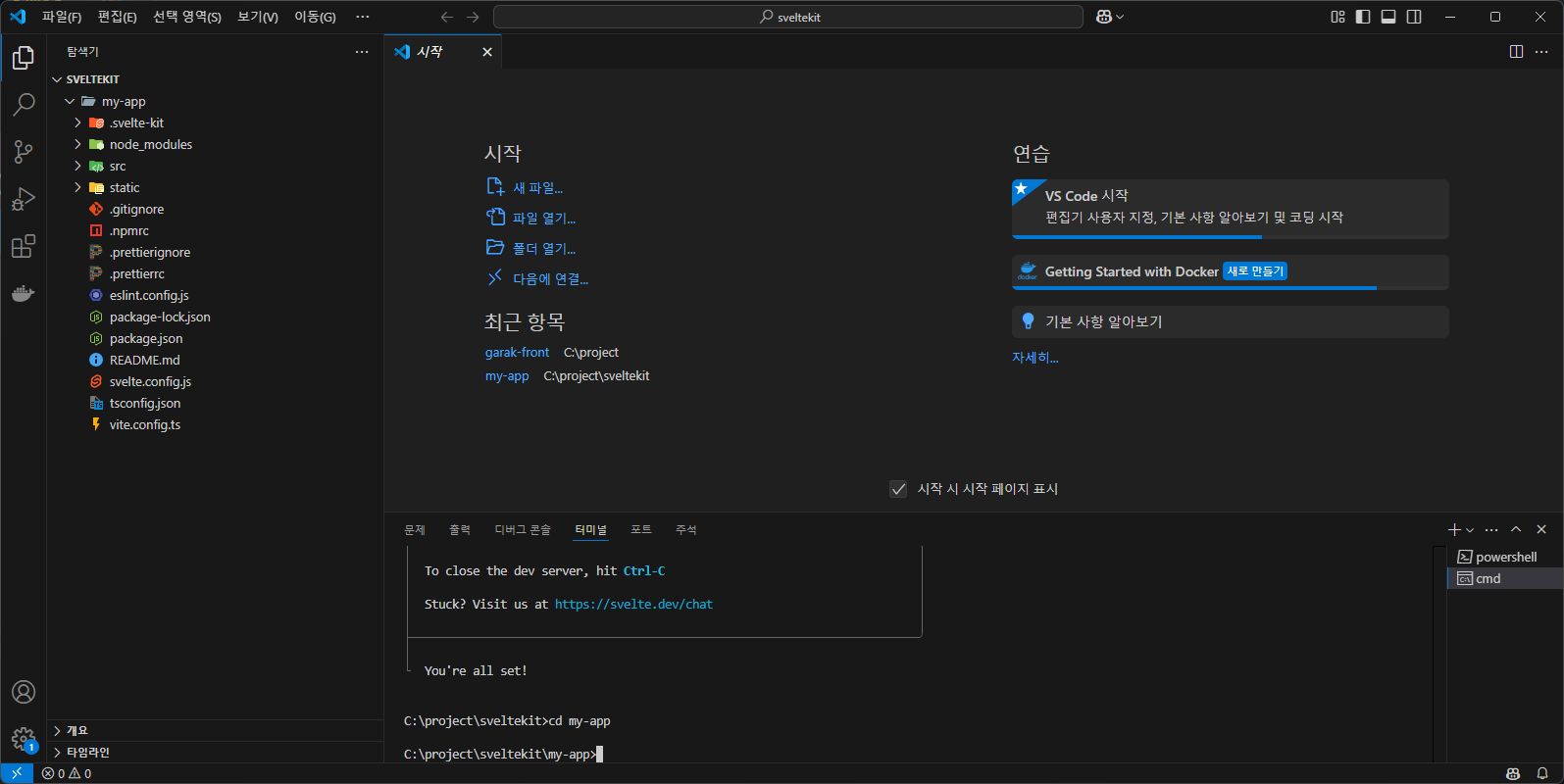
Task: Open the 파일(F) menu
Action: pyautogui.click(x=62, y=17)
